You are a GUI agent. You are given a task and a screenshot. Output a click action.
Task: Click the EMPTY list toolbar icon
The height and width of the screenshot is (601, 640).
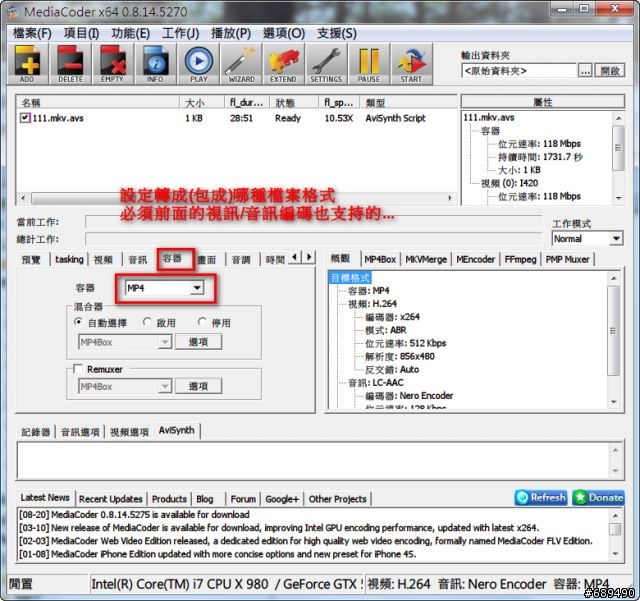click(x=113, y=64)
